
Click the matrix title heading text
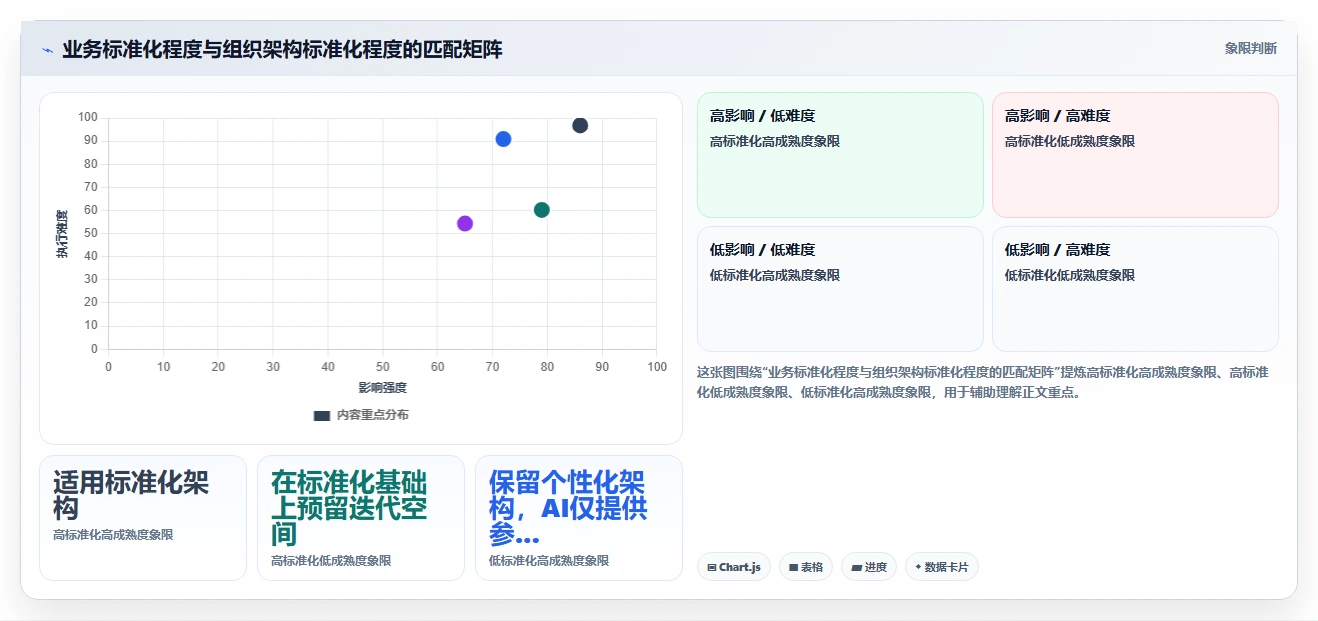(282, 49)
